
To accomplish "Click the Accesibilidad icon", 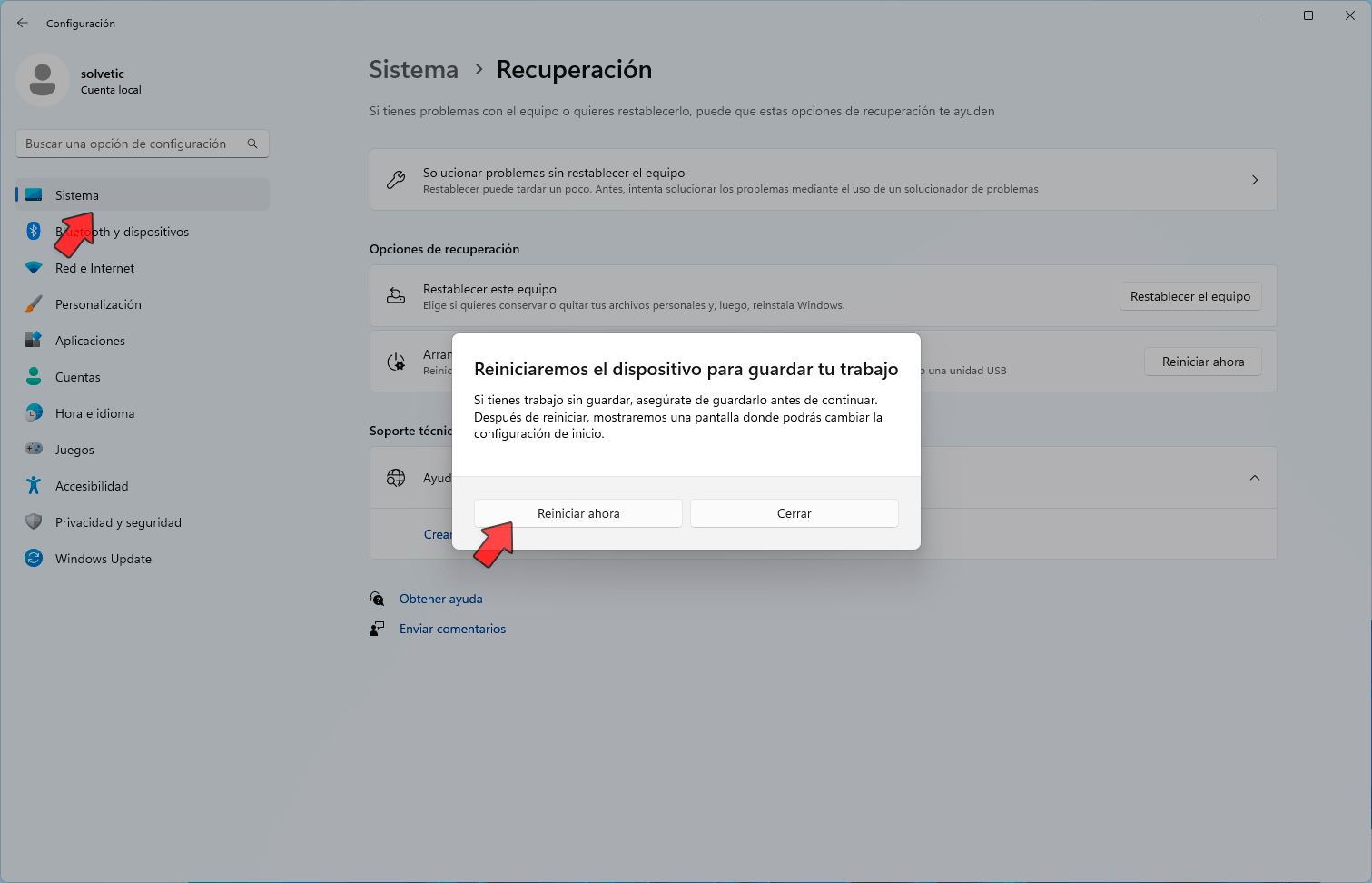I will click(x=34, y=486).
